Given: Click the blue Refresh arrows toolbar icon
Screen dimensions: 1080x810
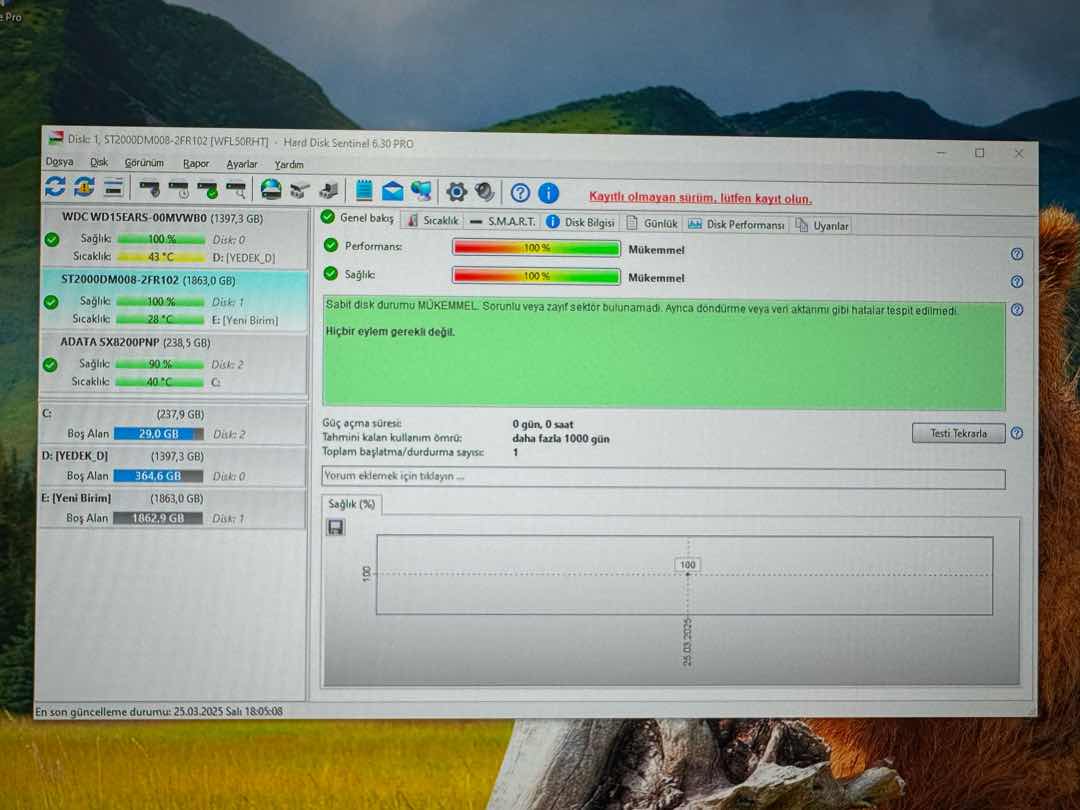Looking at the screenshot, I should pyautogui.click(x=56, y=187).
